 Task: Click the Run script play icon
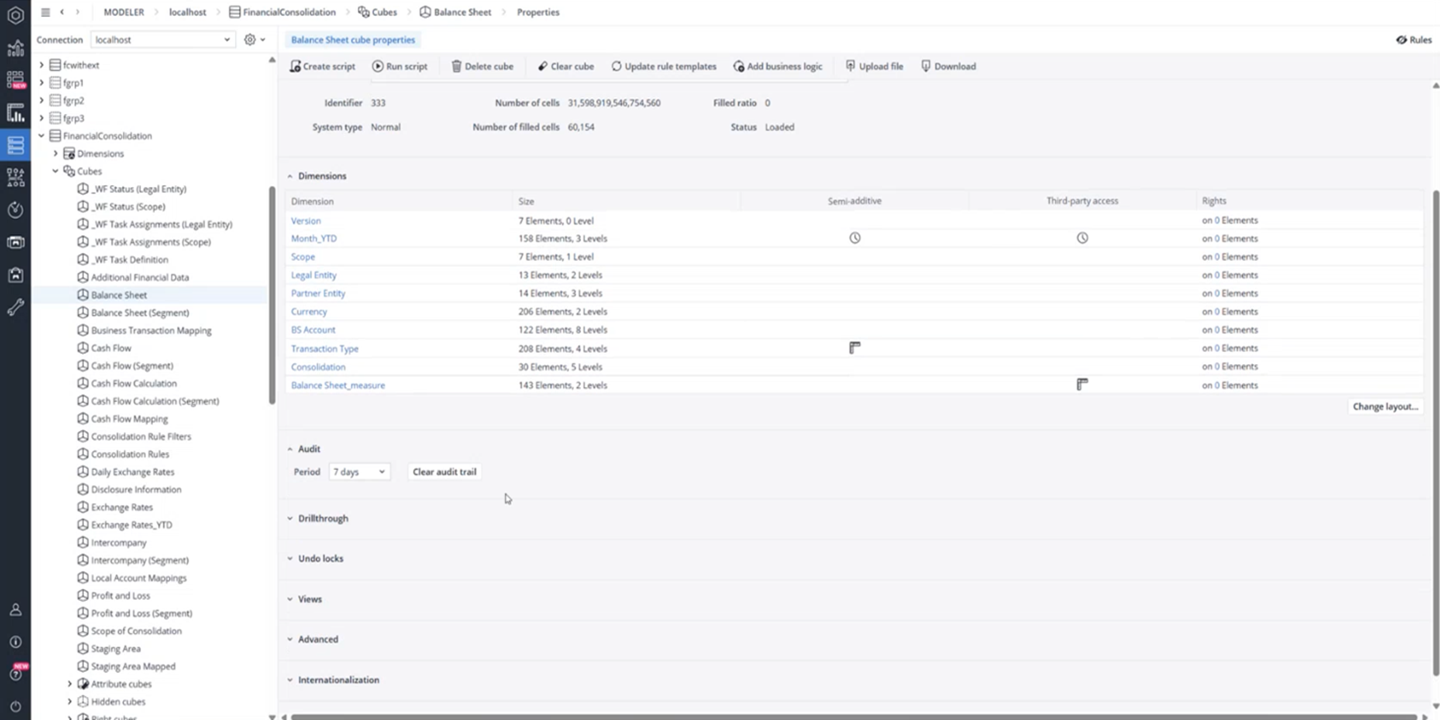(378, 66)
